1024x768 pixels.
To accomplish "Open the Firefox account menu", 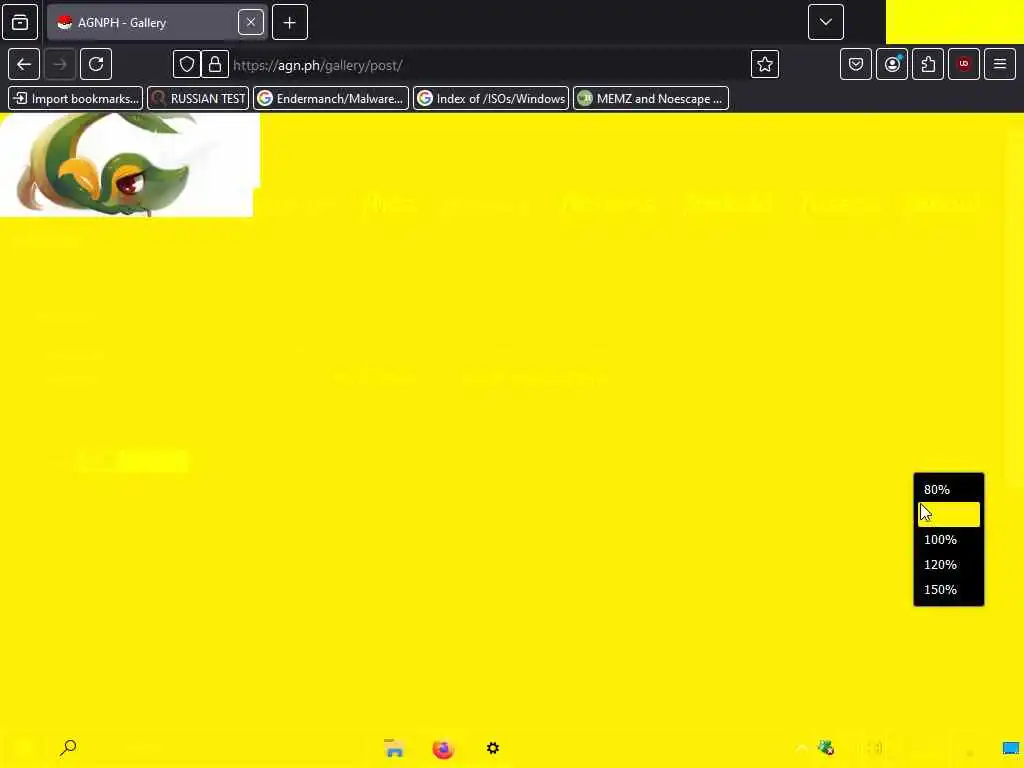I will click(892, 64).
